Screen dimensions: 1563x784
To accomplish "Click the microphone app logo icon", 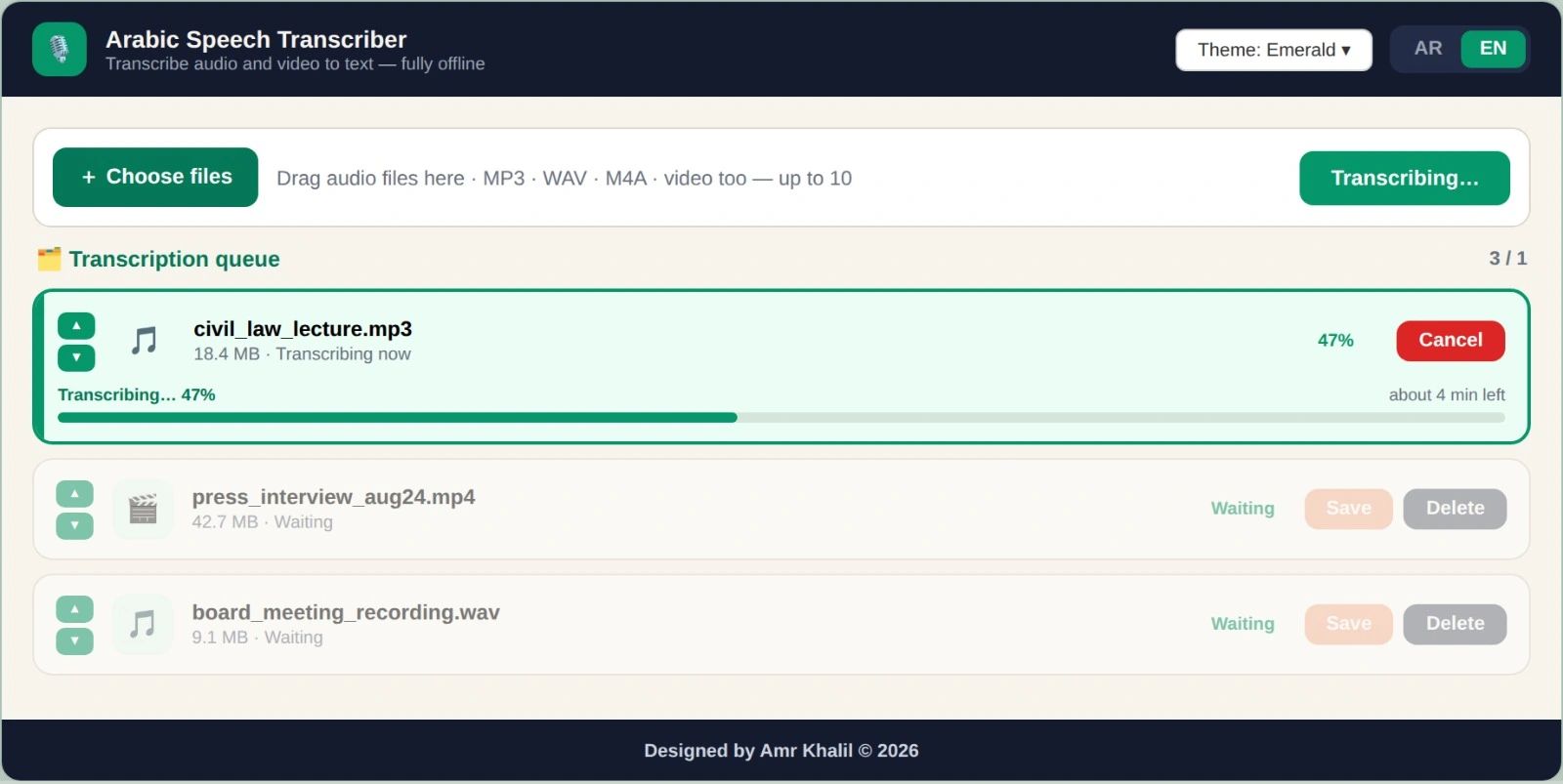I will 59,49.
